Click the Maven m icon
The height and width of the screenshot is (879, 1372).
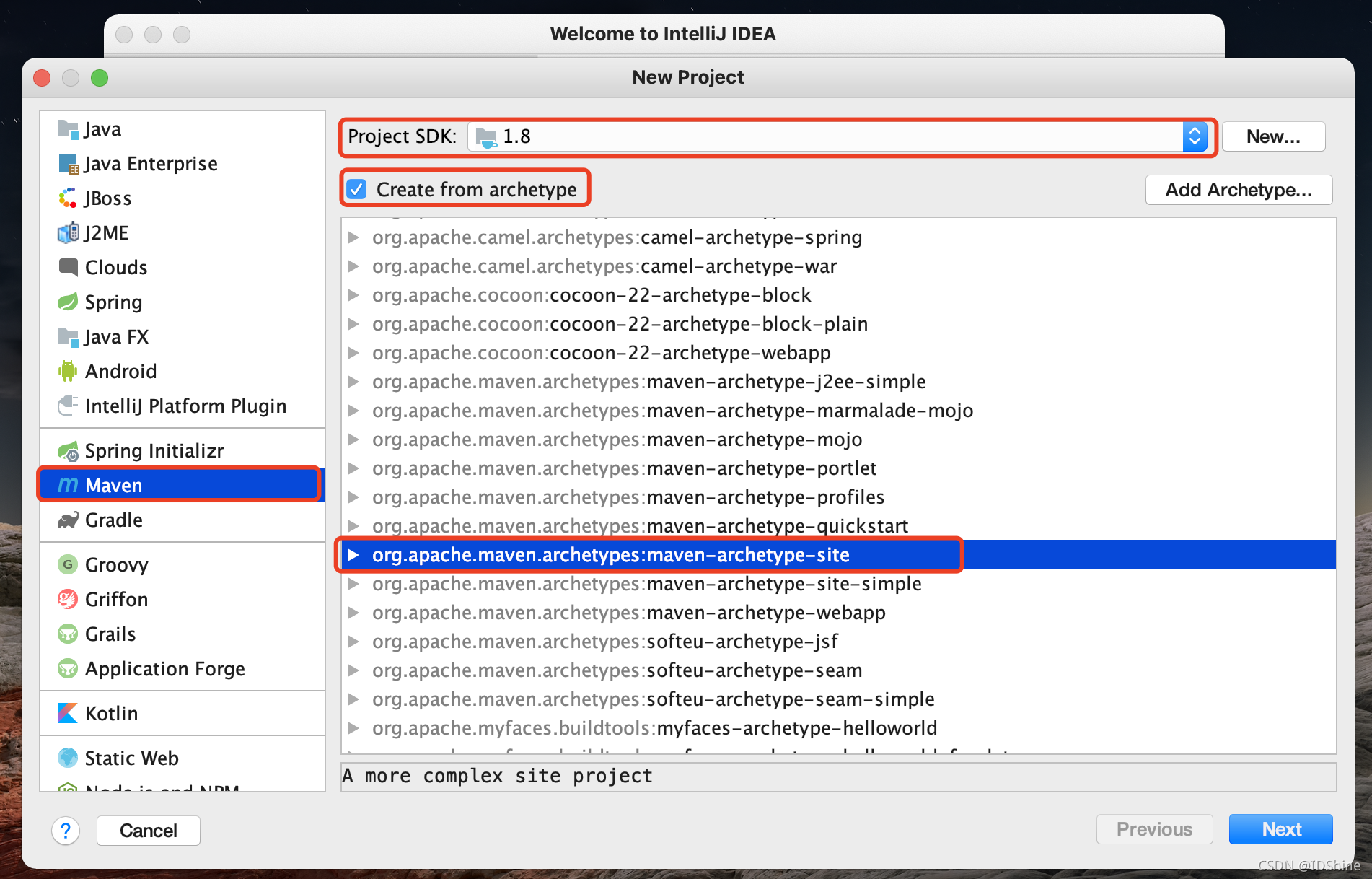pos(68,485)
